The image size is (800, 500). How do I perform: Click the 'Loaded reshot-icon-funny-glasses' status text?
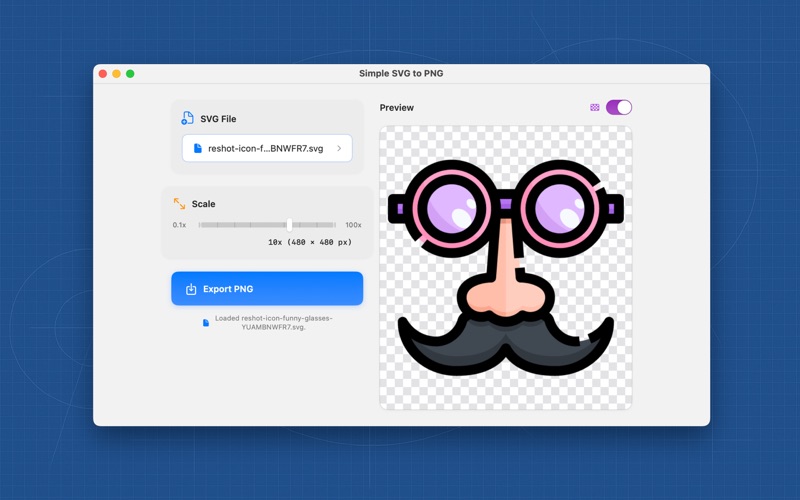[x=273, y=322]
